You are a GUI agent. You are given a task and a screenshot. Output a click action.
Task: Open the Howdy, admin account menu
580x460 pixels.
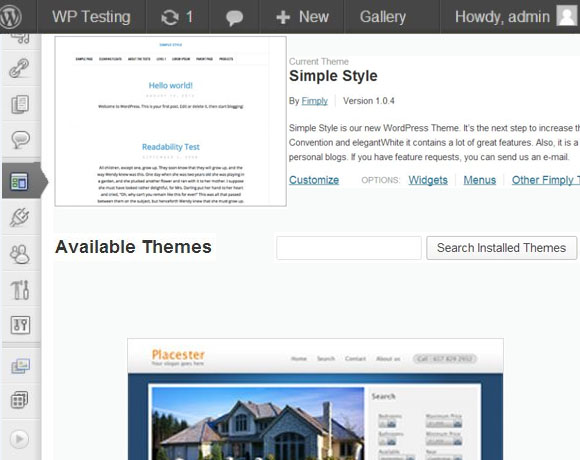click(502, 17)
